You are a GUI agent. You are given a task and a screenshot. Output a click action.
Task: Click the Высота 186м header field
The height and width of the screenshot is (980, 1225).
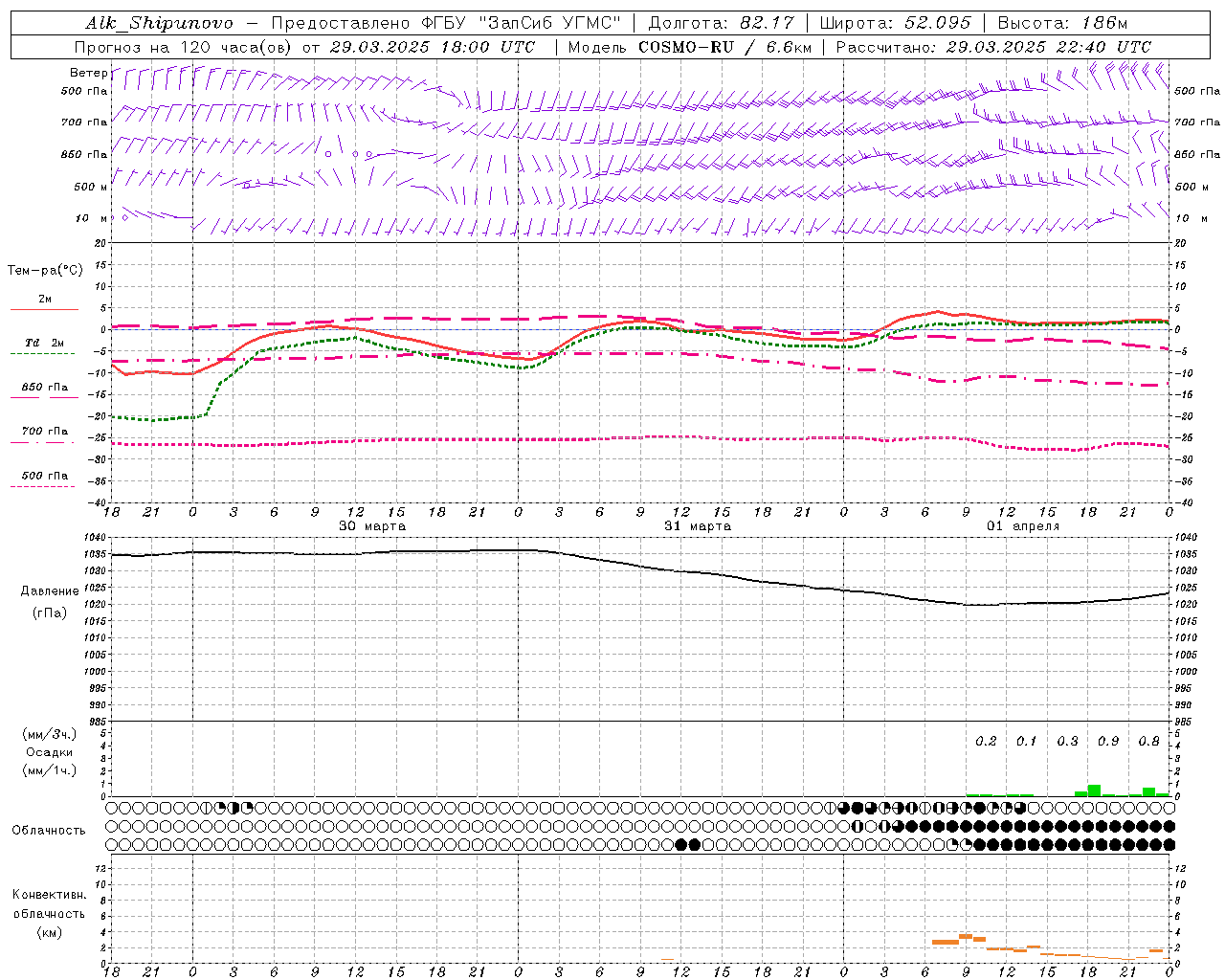pos(1061,23)
